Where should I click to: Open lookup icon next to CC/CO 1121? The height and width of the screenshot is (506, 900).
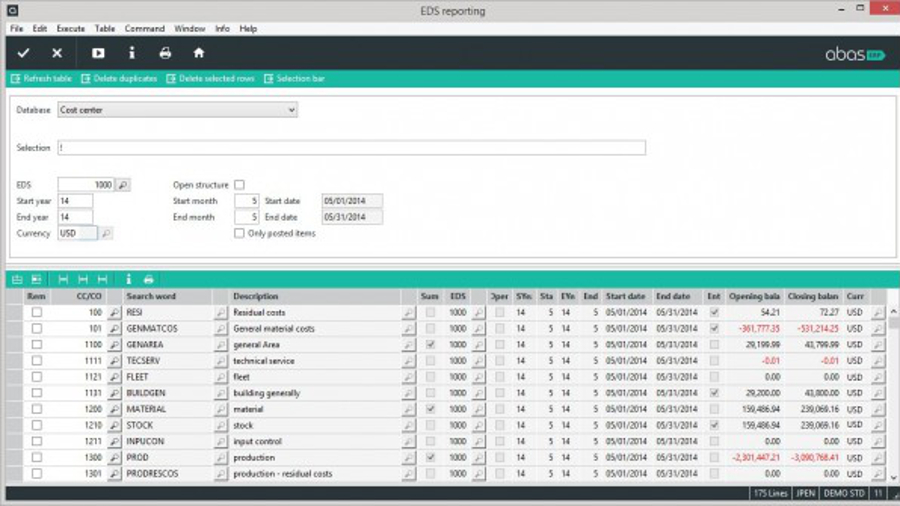point(114,377)
